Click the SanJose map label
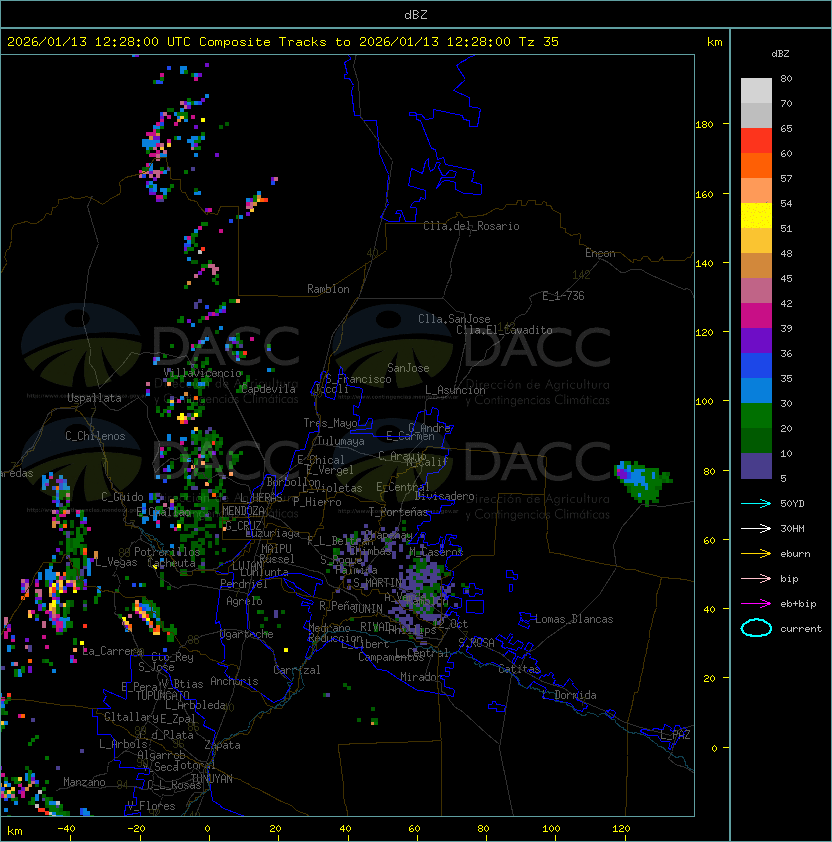The height and width of the screenshot is (842, 832). click(x=408, y=368)
